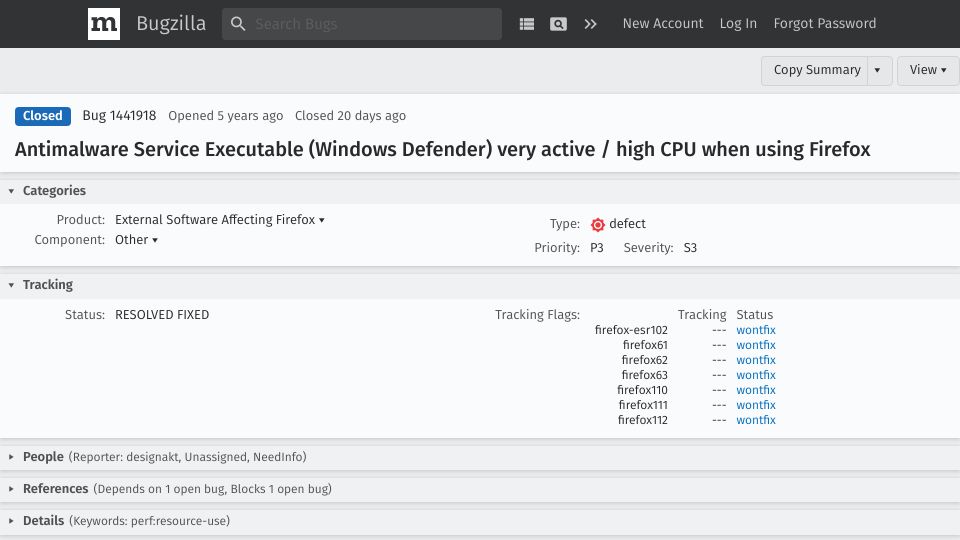
Task: Expand the People section
Action: click(x=11, y=457)
